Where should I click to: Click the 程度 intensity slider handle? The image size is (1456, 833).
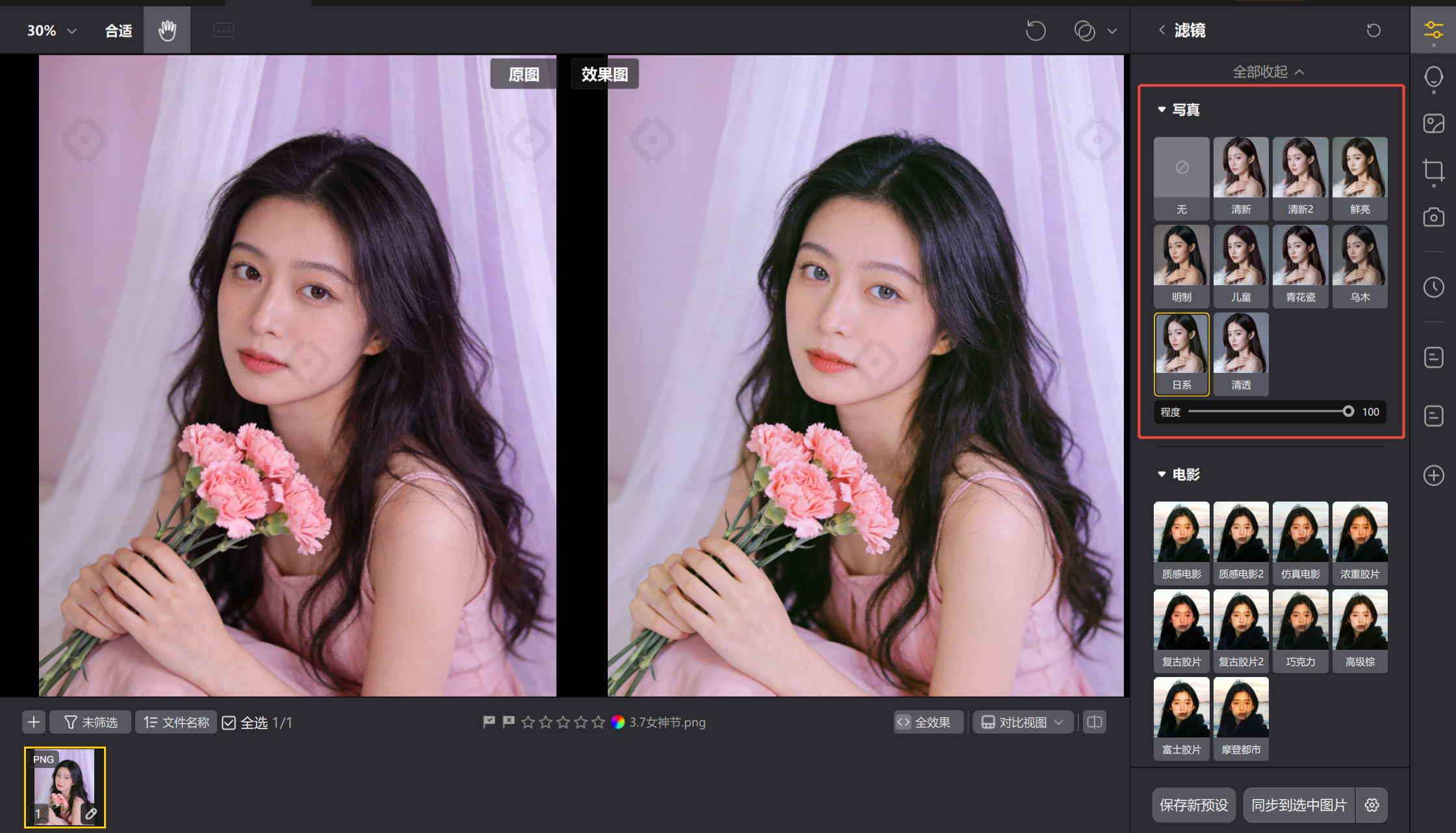click(1348, 411)
